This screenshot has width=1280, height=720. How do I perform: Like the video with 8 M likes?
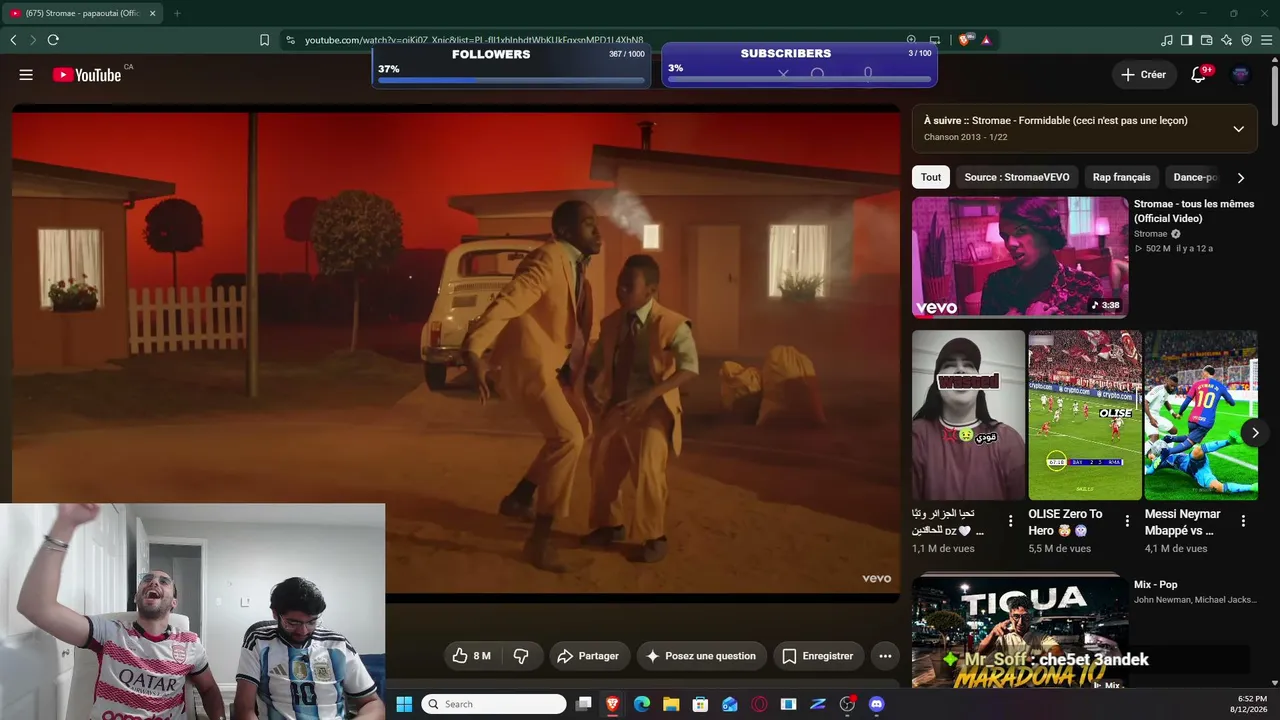pyautogui.click(x=470, y=656)
